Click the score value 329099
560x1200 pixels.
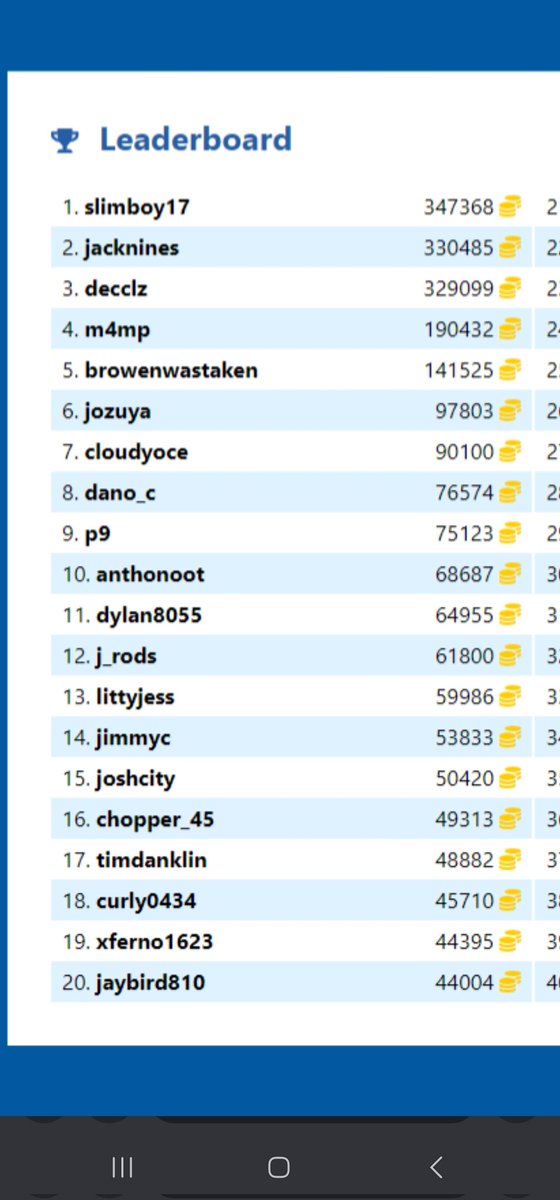[x=459, y=289]
